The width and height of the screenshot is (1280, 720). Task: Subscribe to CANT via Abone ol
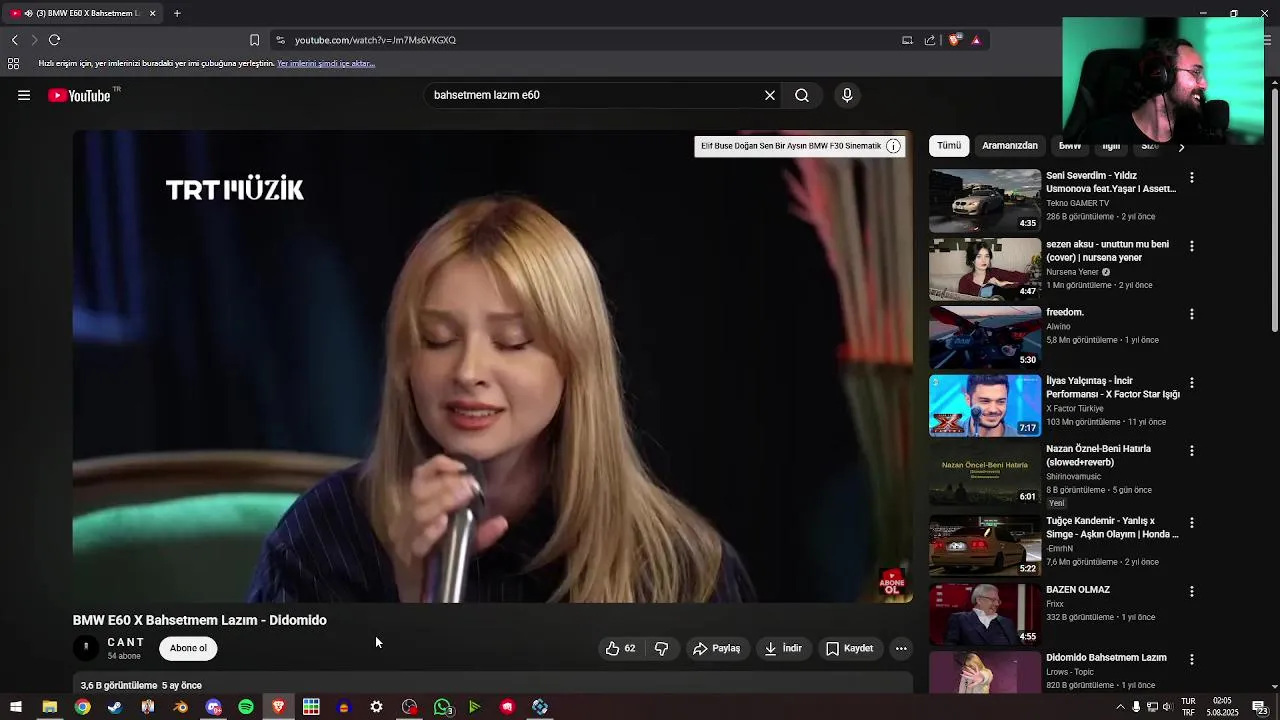[x=188, y=648]
